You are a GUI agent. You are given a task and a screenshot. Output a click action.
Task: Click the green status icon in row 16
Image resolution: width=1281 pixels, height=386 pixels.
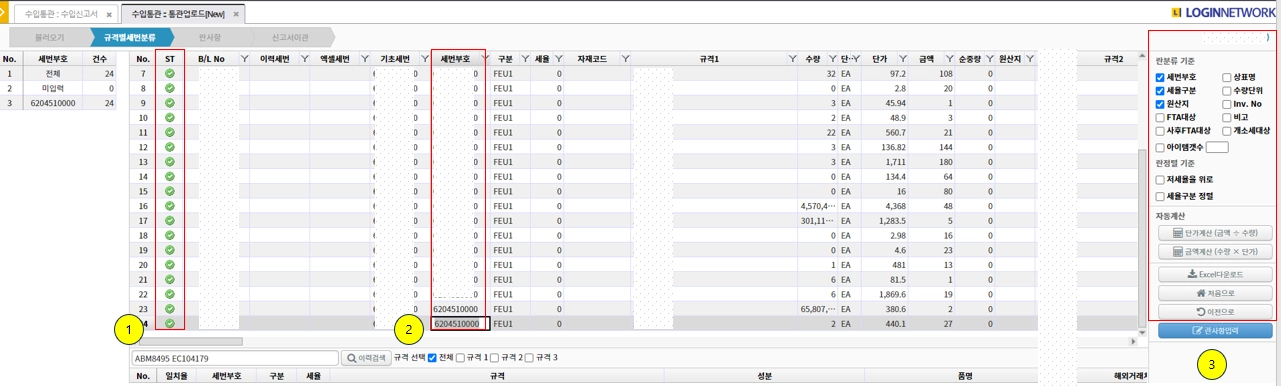170,205
